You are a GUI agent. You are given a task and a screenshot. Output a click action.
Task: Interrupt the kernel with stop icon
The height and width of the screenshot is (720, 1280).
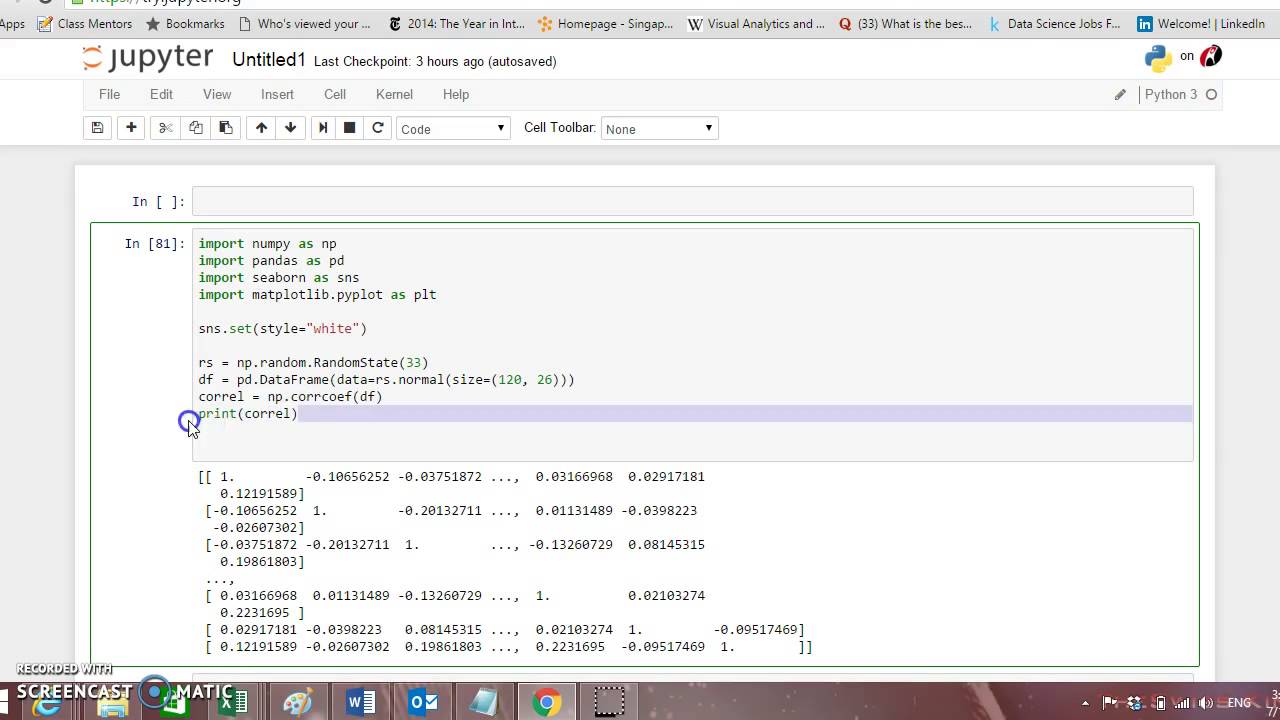tap(350, 128)
